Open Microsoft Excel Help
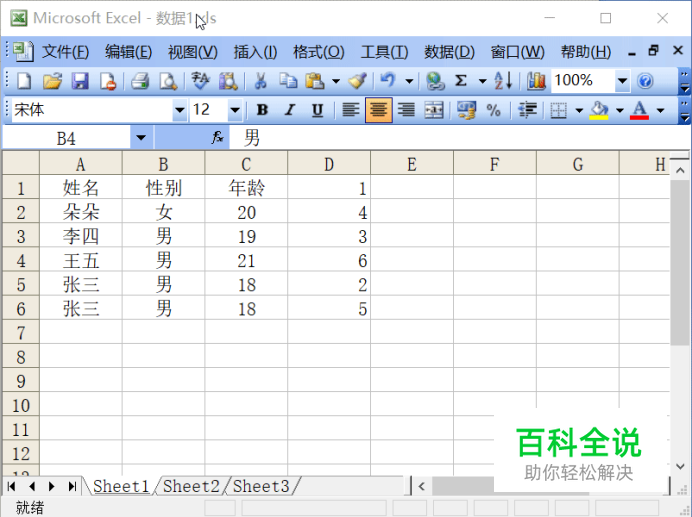The width and height of the screenshot is (692, 517). [x=645, y=81]
